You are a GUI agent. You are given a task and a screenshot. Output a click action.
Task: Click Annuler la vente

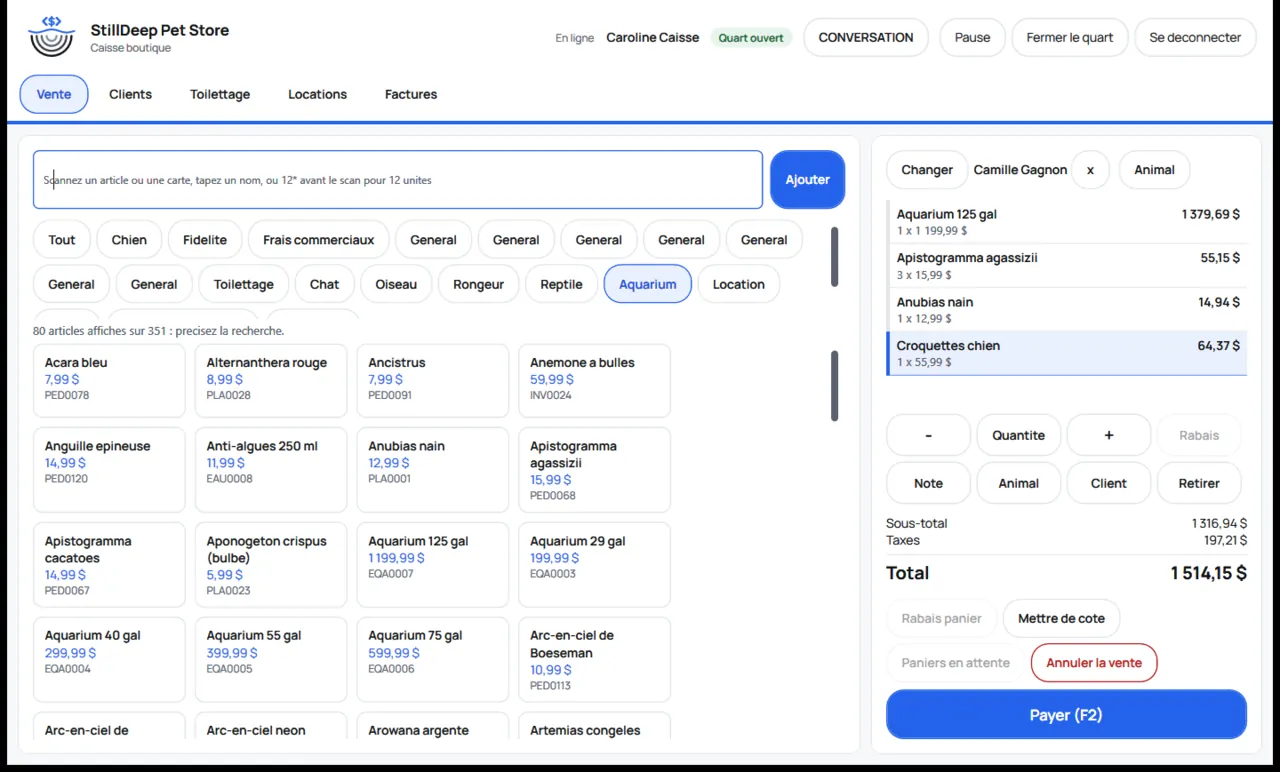pyautogui.click(x=1094, y=663)
